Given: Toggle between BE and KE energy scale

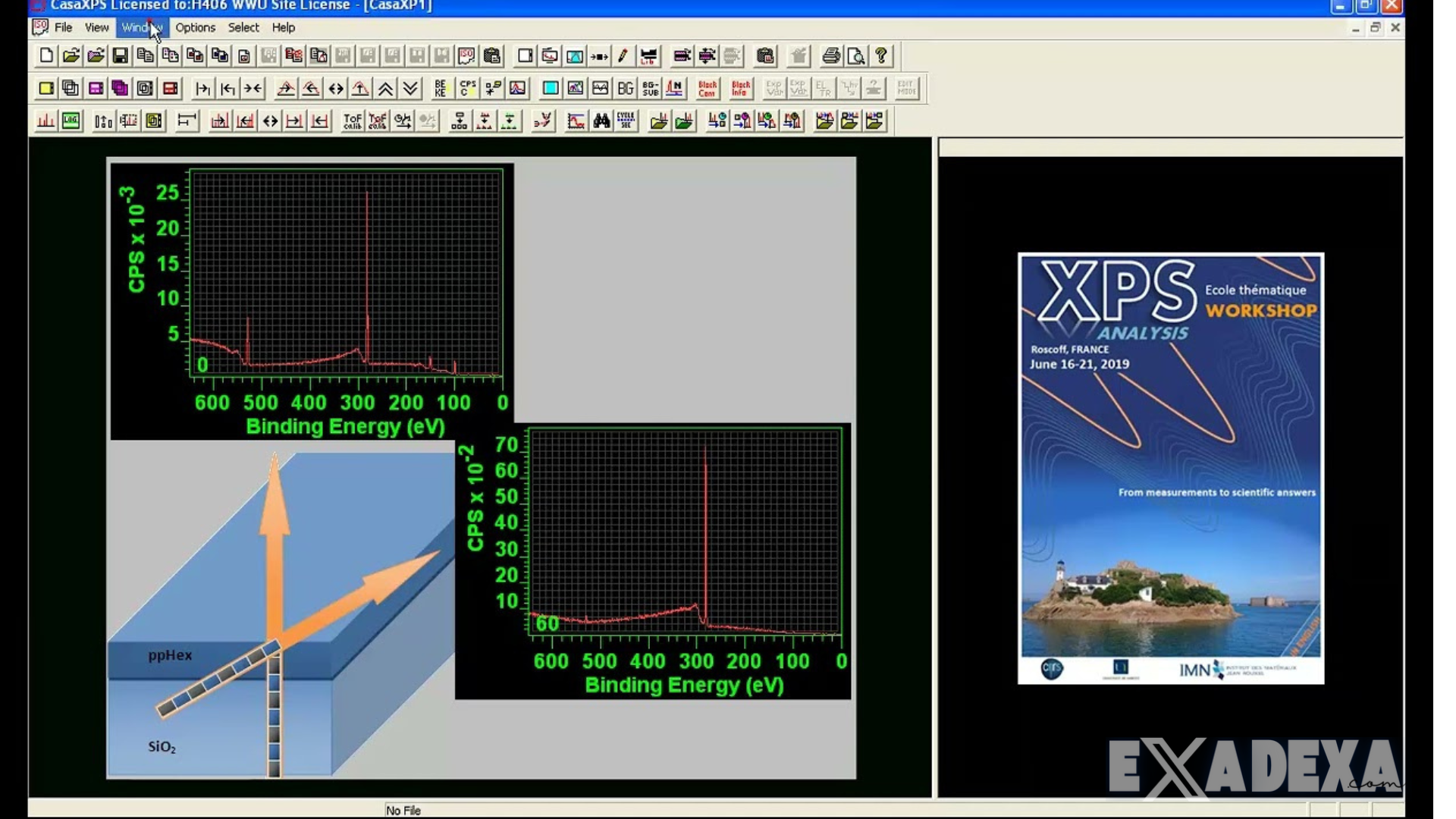Looking at the screenshot, I should click(441, 88).
